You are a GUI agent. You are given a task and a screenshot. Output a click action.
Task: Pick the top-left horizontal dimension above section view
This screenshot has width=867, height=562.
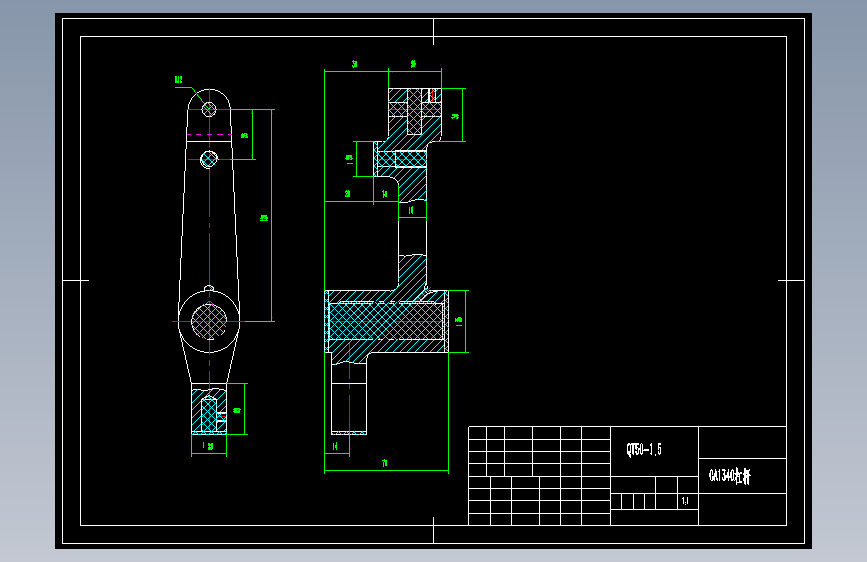[355, 64]
